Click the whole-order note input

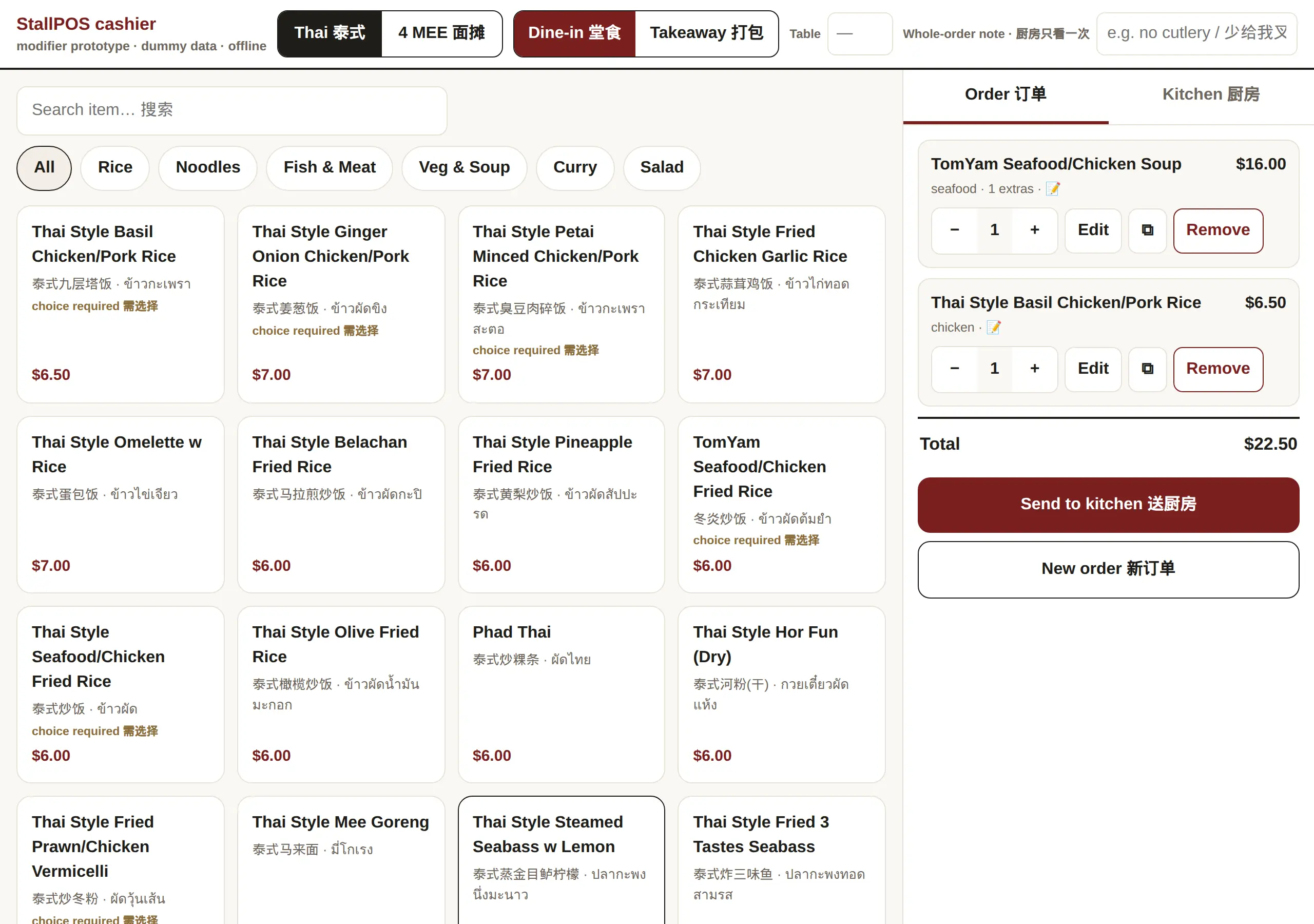click(x=1196, y=34)
